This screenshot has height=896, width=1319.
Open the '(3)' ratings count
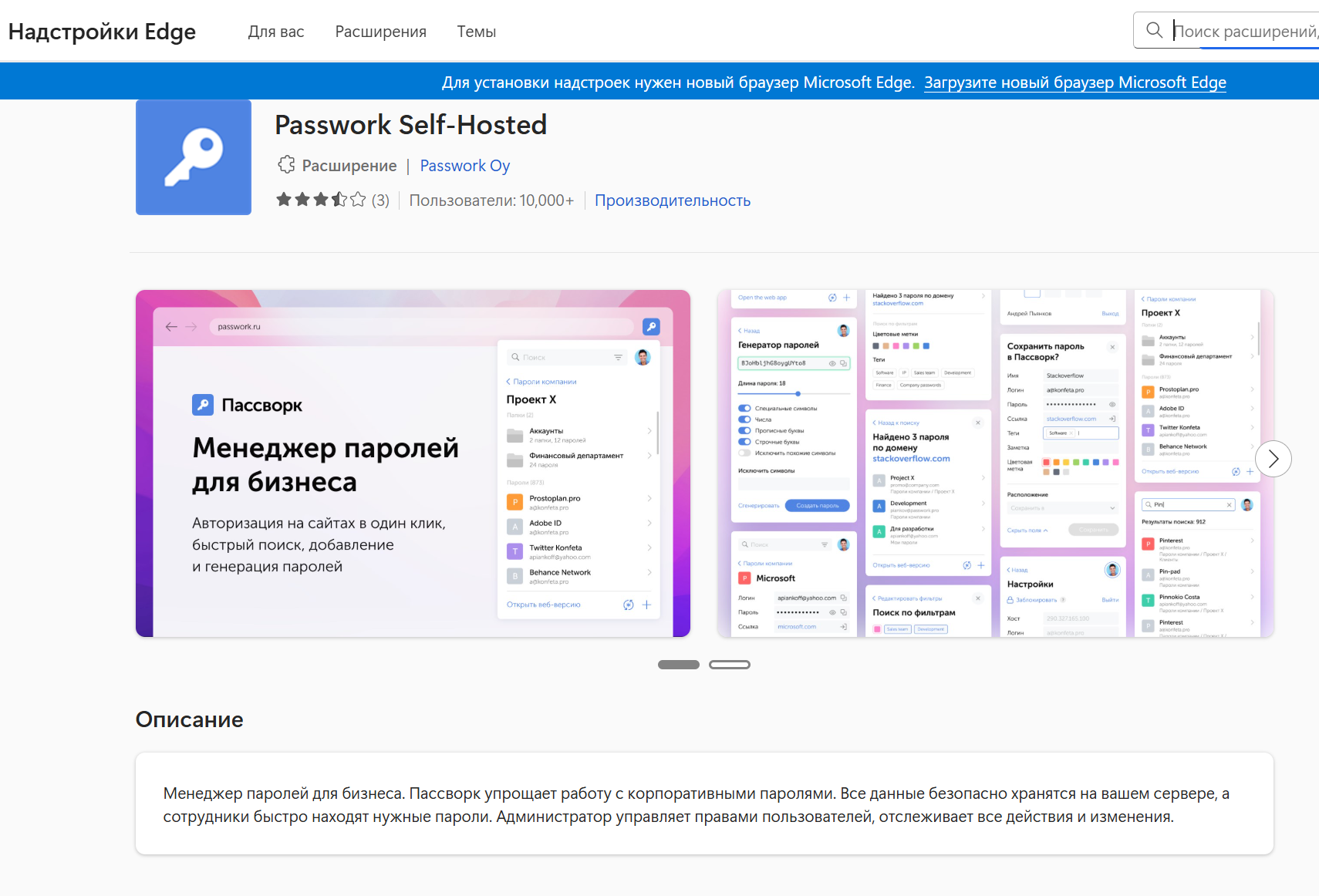[x=380, y=200]
